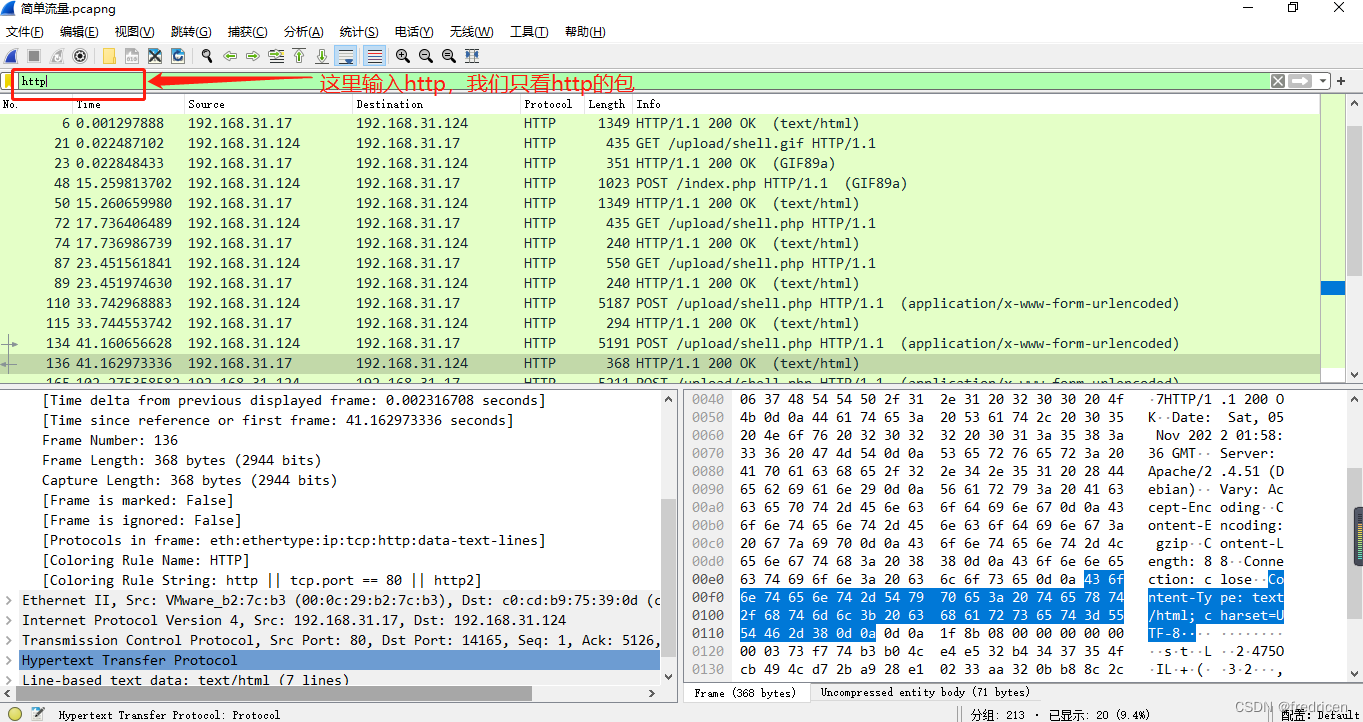Open the display filter history dropdown
The height and width of the screenshot is (722, 1363).
1323,81
